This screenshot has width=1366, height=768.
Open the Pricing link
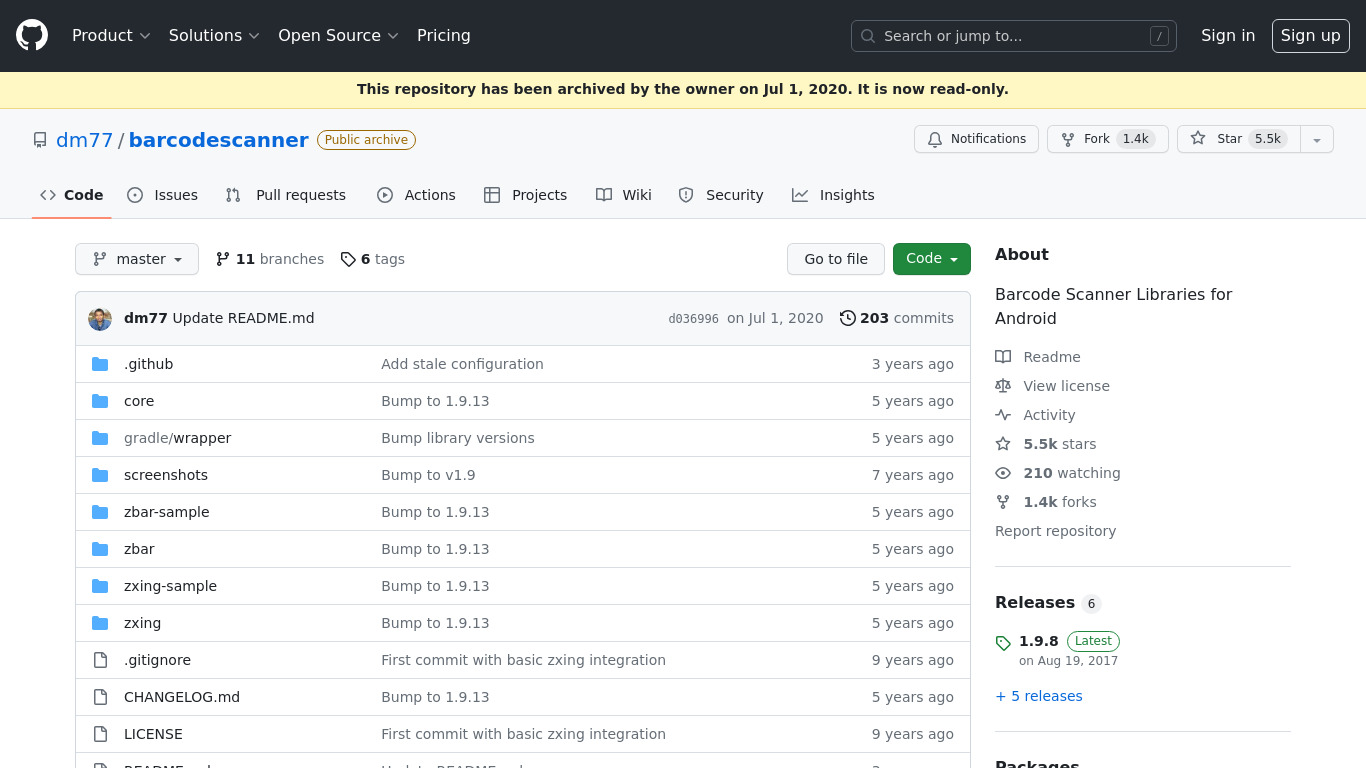[444, 36]
